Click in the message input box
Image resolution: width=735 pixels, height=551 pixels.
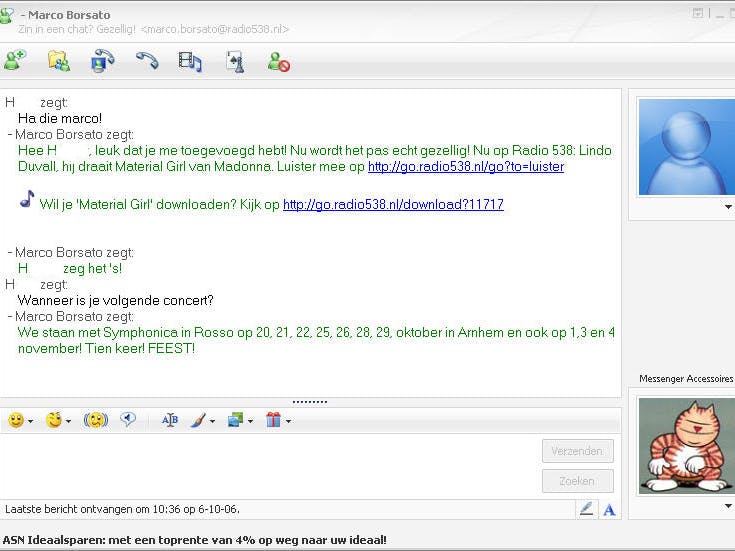point(270,466)
